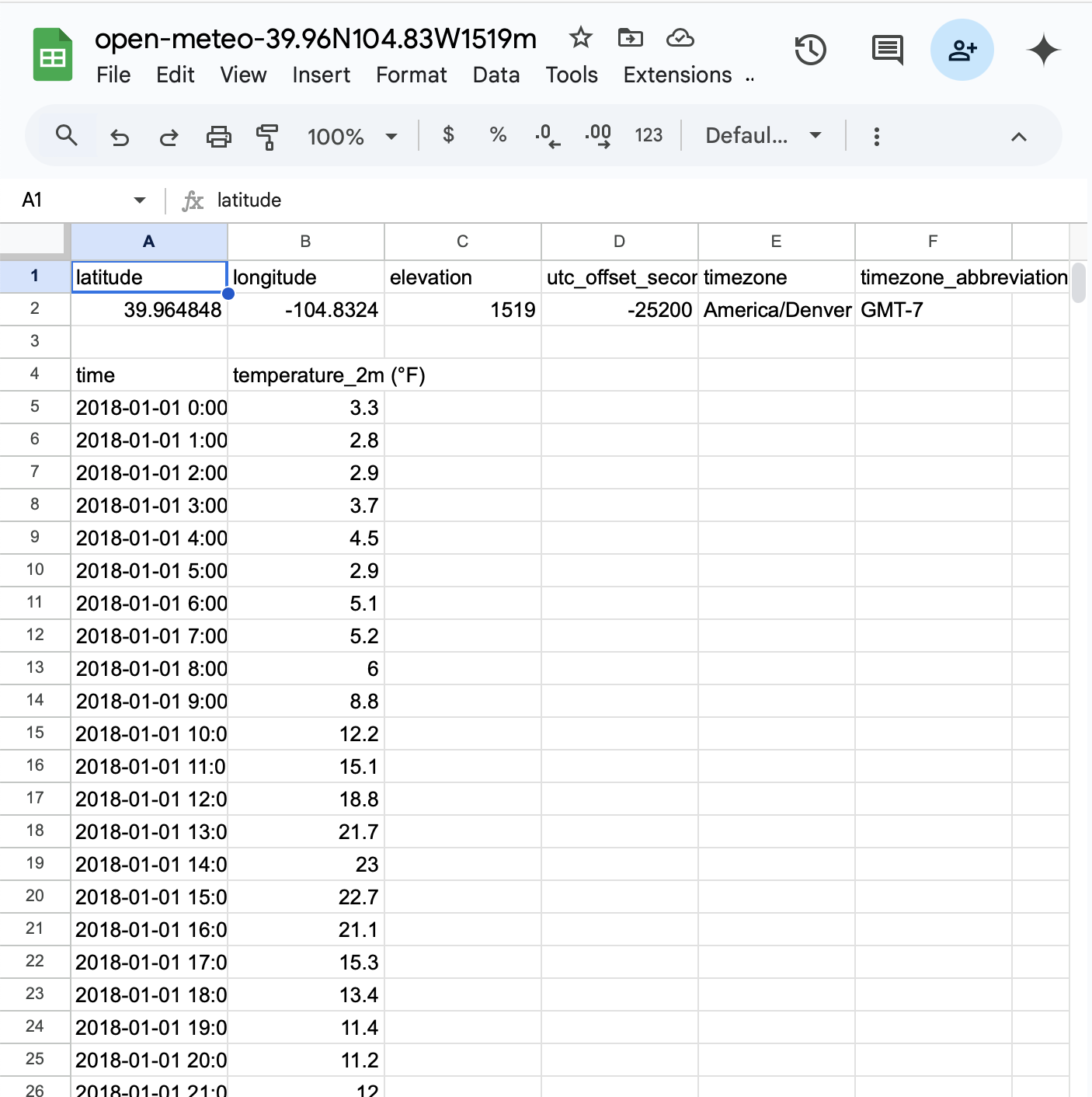
Task: Select cell 2018-01-01 4:00
Action: 149,538
